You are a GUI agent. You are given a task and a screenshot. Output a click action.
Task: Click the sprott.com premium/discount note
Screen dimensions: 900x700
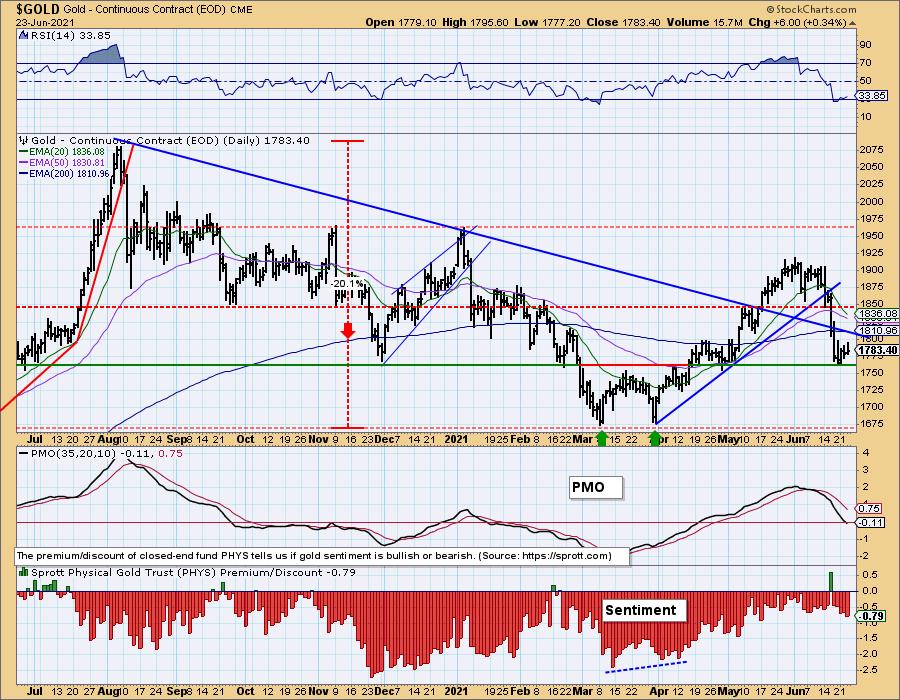pyautogui.click(x=322, y=556)
